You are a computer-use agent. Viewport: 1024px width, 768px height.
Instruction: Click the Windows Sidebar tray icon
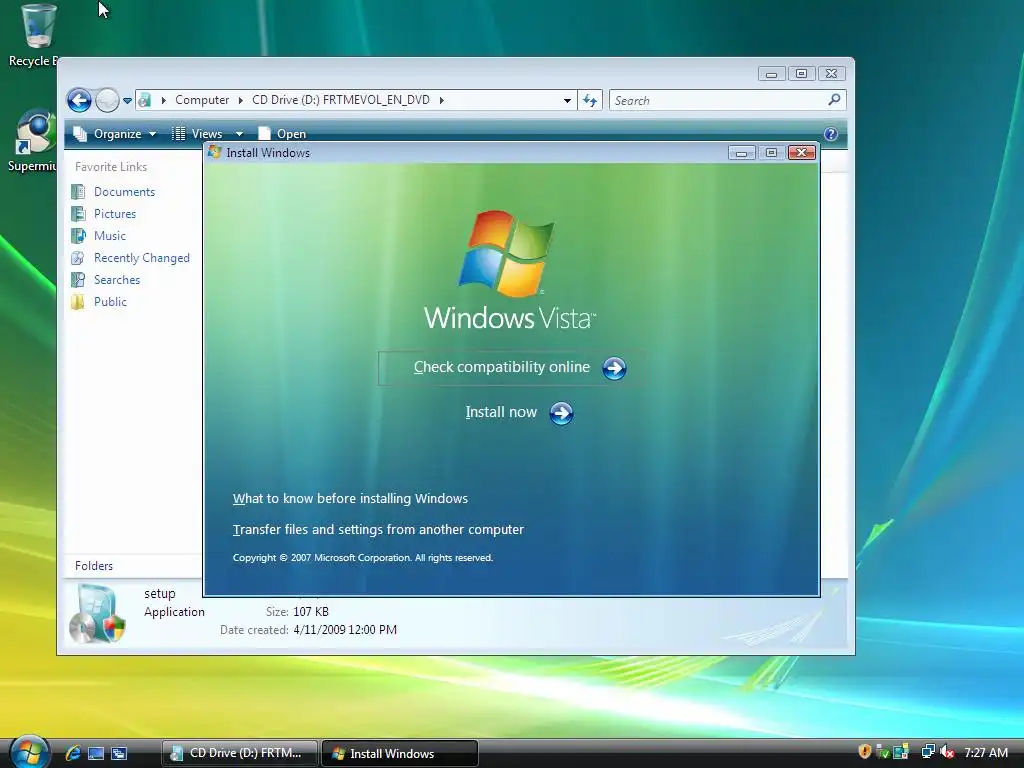coord(901,752)
